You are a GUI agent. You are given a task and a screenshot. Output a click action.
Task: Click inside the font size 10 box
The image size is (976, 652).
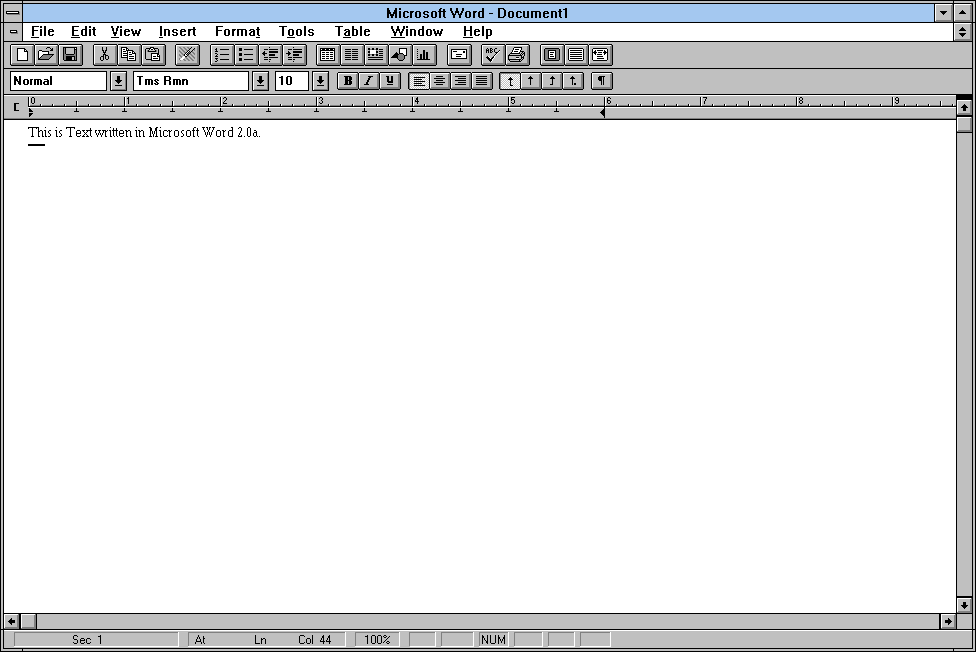[292, 81]
